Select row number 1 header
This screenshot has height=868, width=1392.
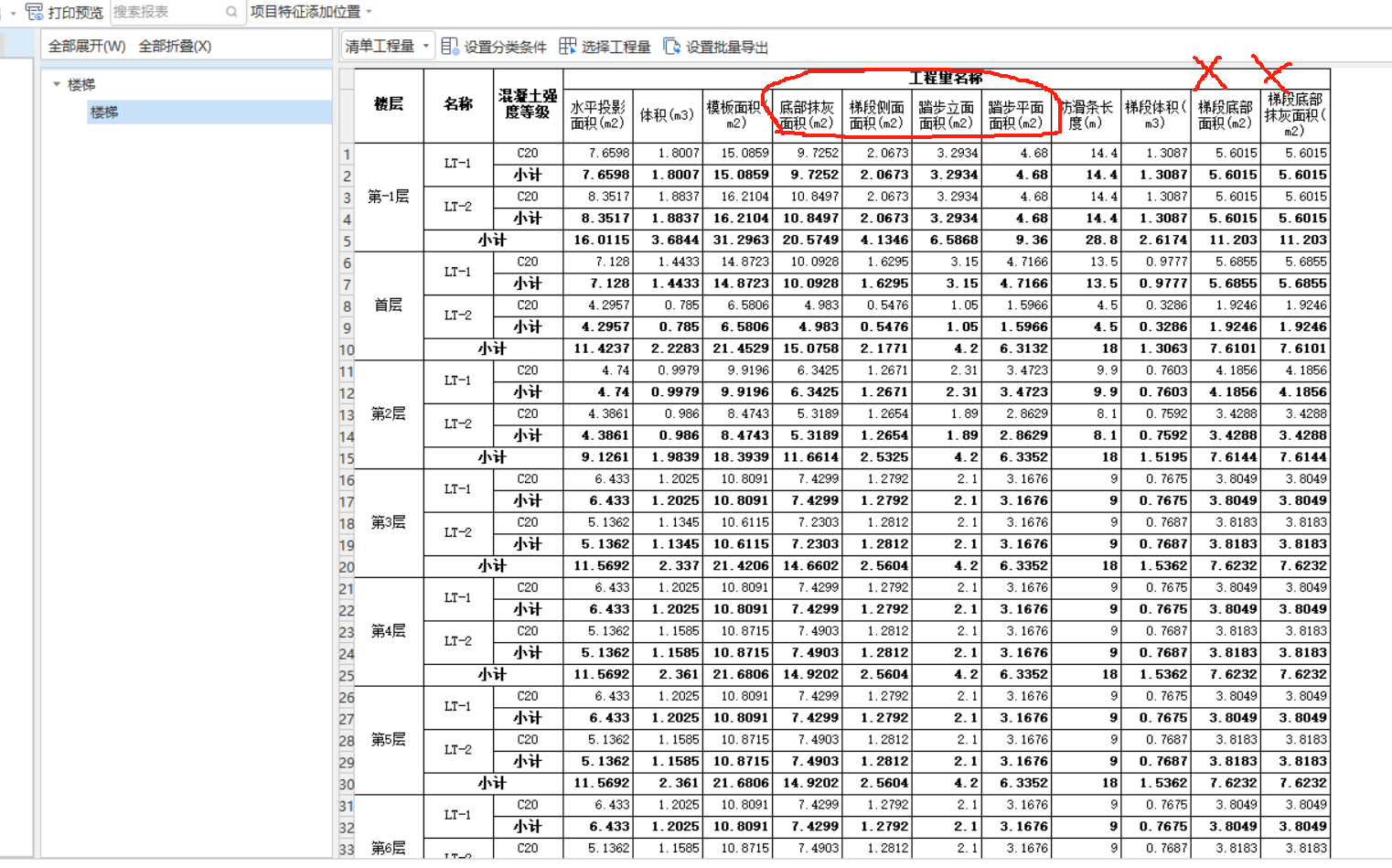(x=347, y=154)
